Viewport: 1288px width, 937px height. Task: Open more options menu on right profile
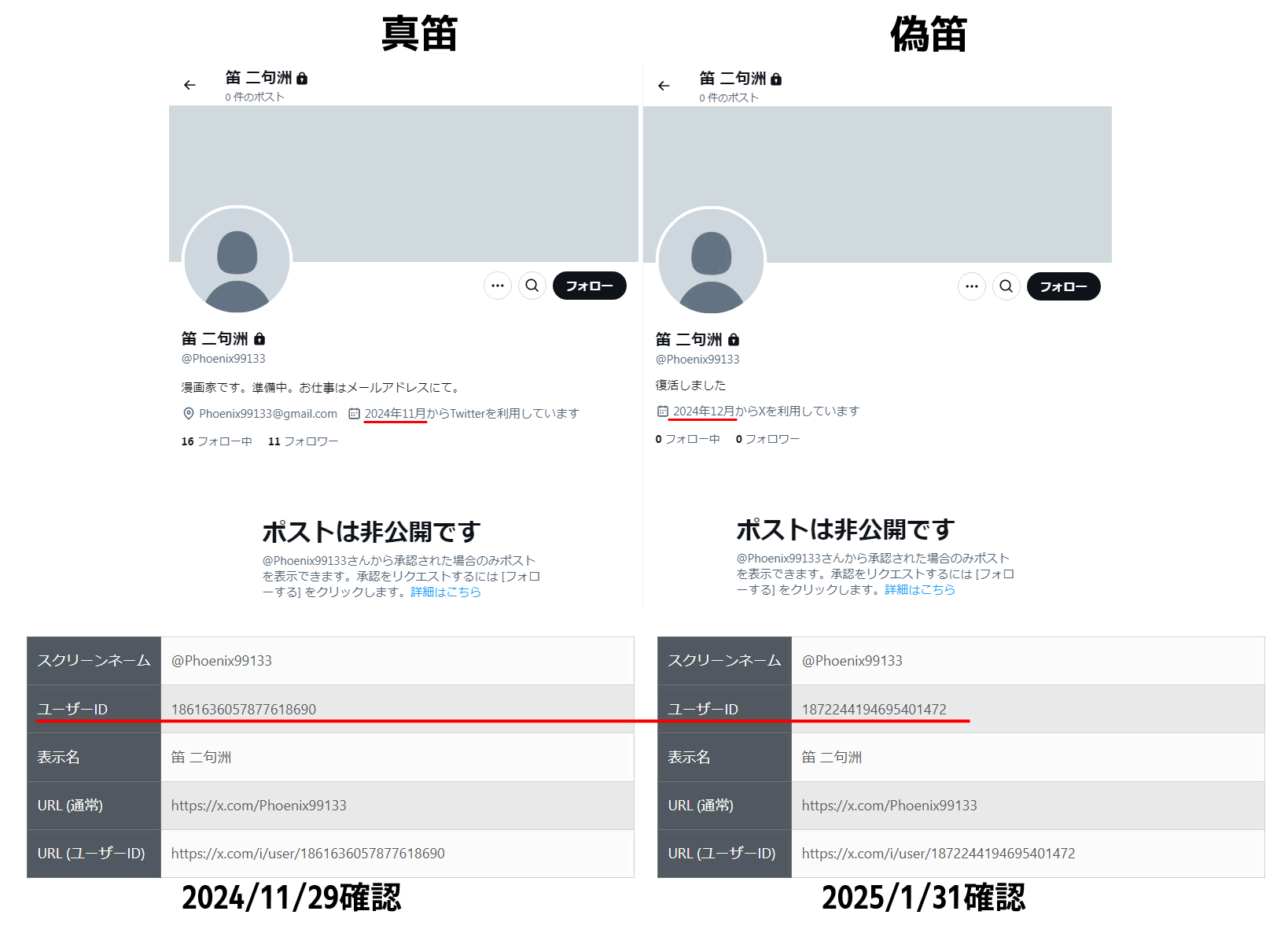point(972,286)
